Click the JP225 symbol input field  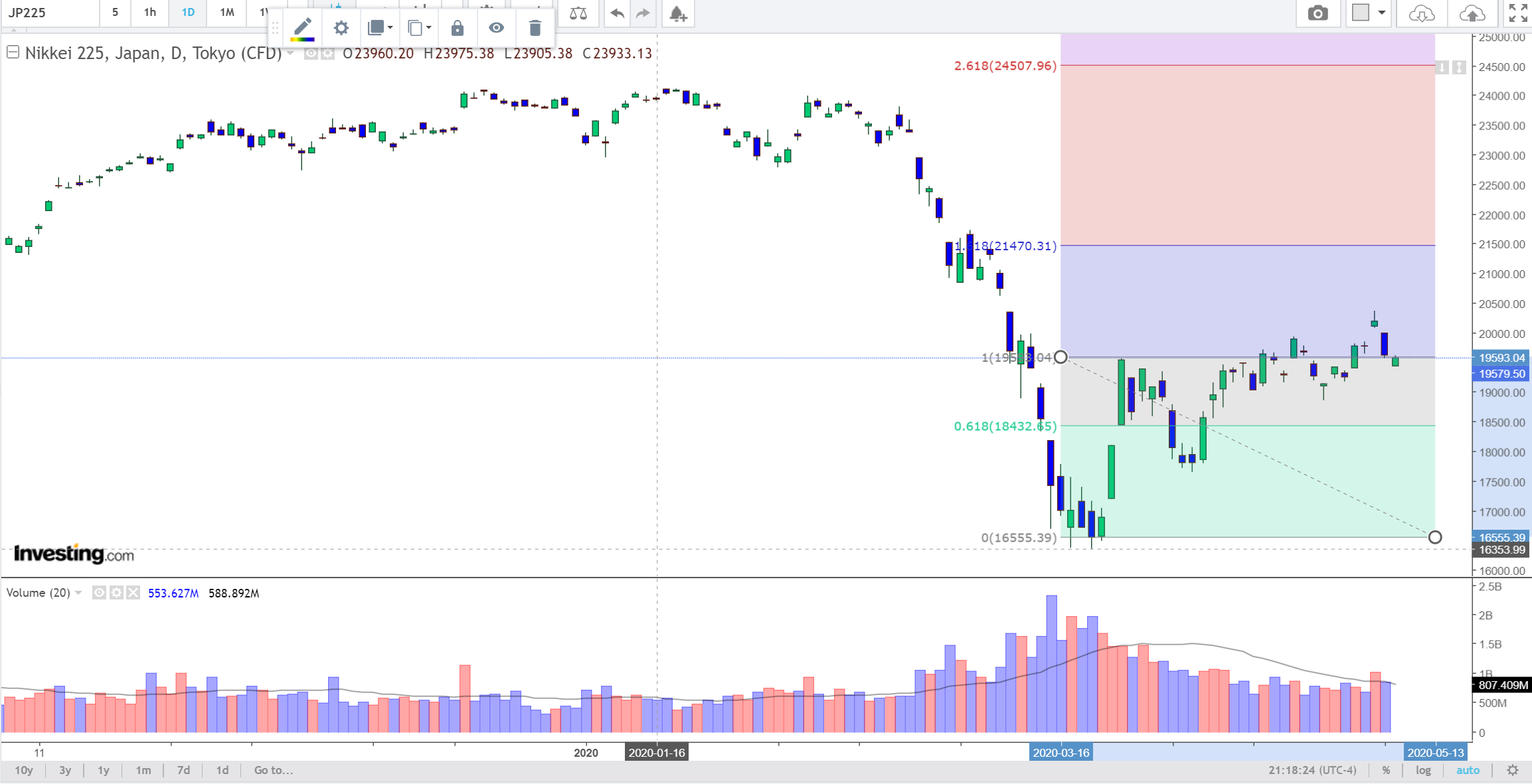[50, 12]
